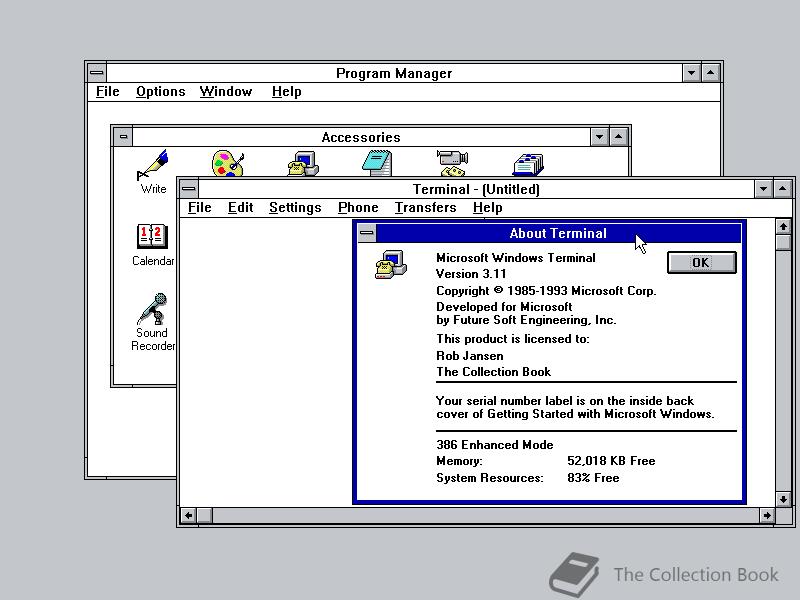This screenshot has height=600, width=800.
Task: Click Terminal horizontal scrollbar left arrow
Action: pyautogui.click(x=188, y=516)
